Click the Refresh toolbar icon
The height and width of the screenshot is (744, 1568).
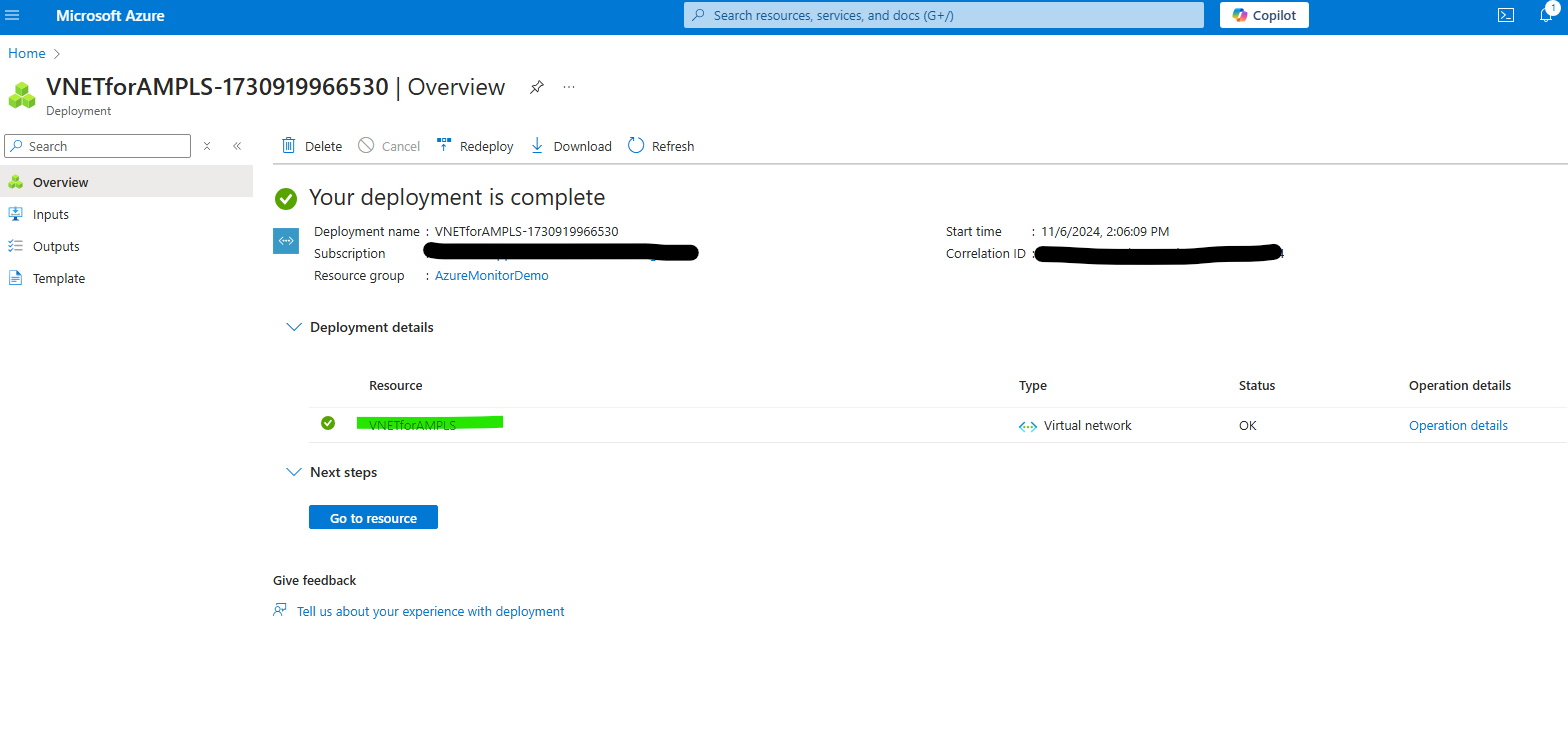coord(636,146)
